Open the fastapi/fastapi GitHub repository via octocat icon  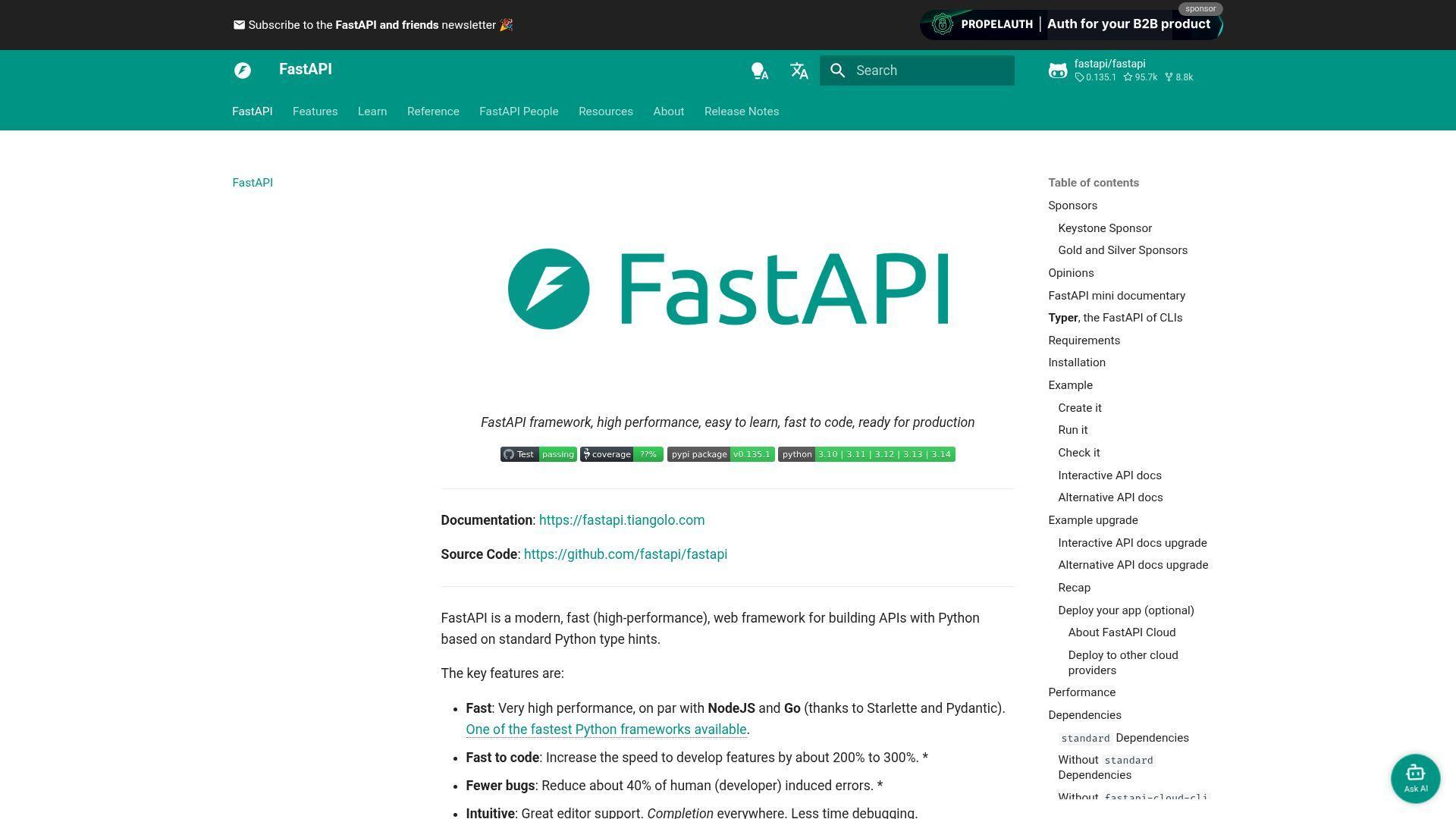pos(1058,70)
